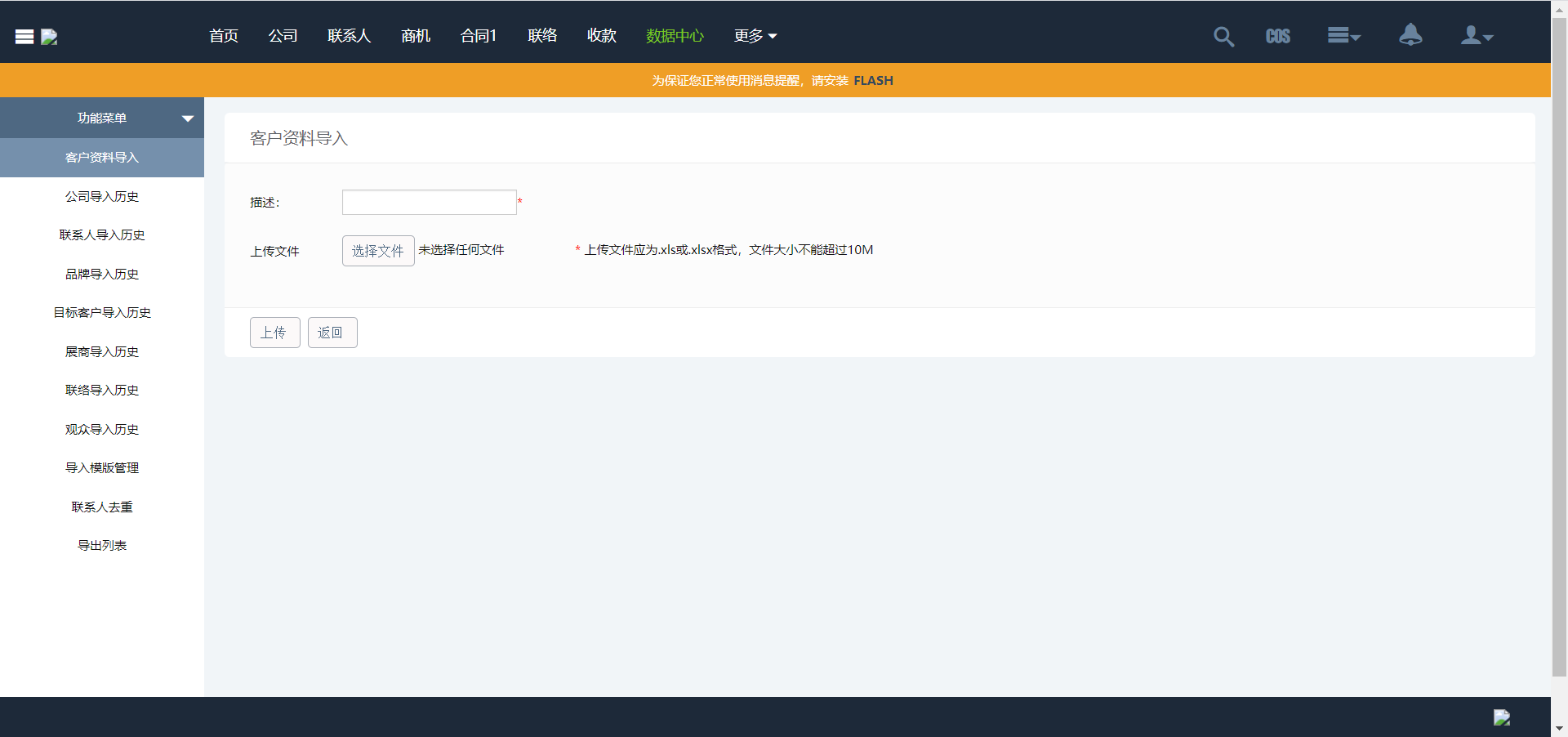Collapse the 功能菜单 sidebar header
The width and height of the screenshot is (1568, 737).
pyautogui.click(x=102, y=118)
